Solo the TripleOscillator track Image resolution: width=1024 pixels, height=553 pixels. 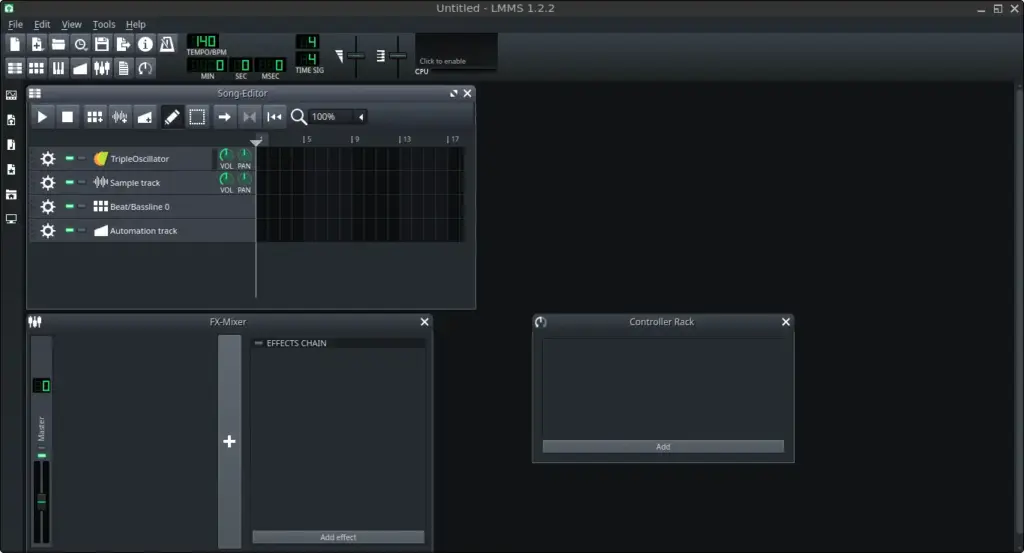coord(82,158)
